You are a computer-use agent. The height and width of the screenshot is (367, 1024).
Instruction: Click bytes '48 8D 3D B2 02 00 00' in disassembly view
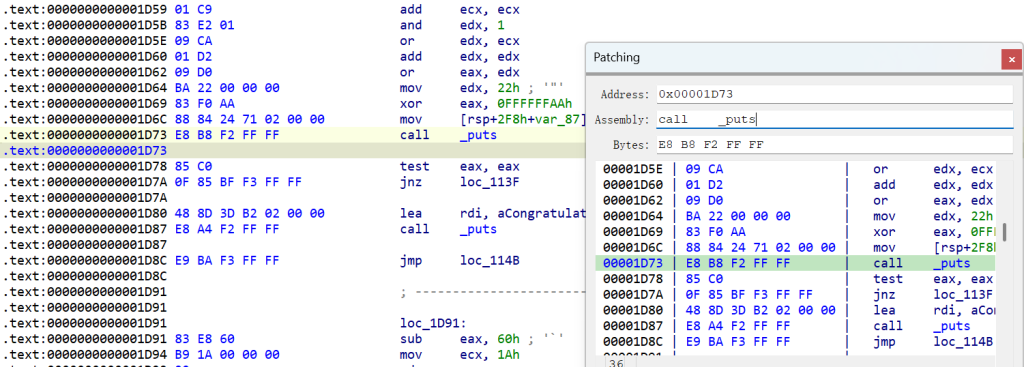tap(249, 214)
